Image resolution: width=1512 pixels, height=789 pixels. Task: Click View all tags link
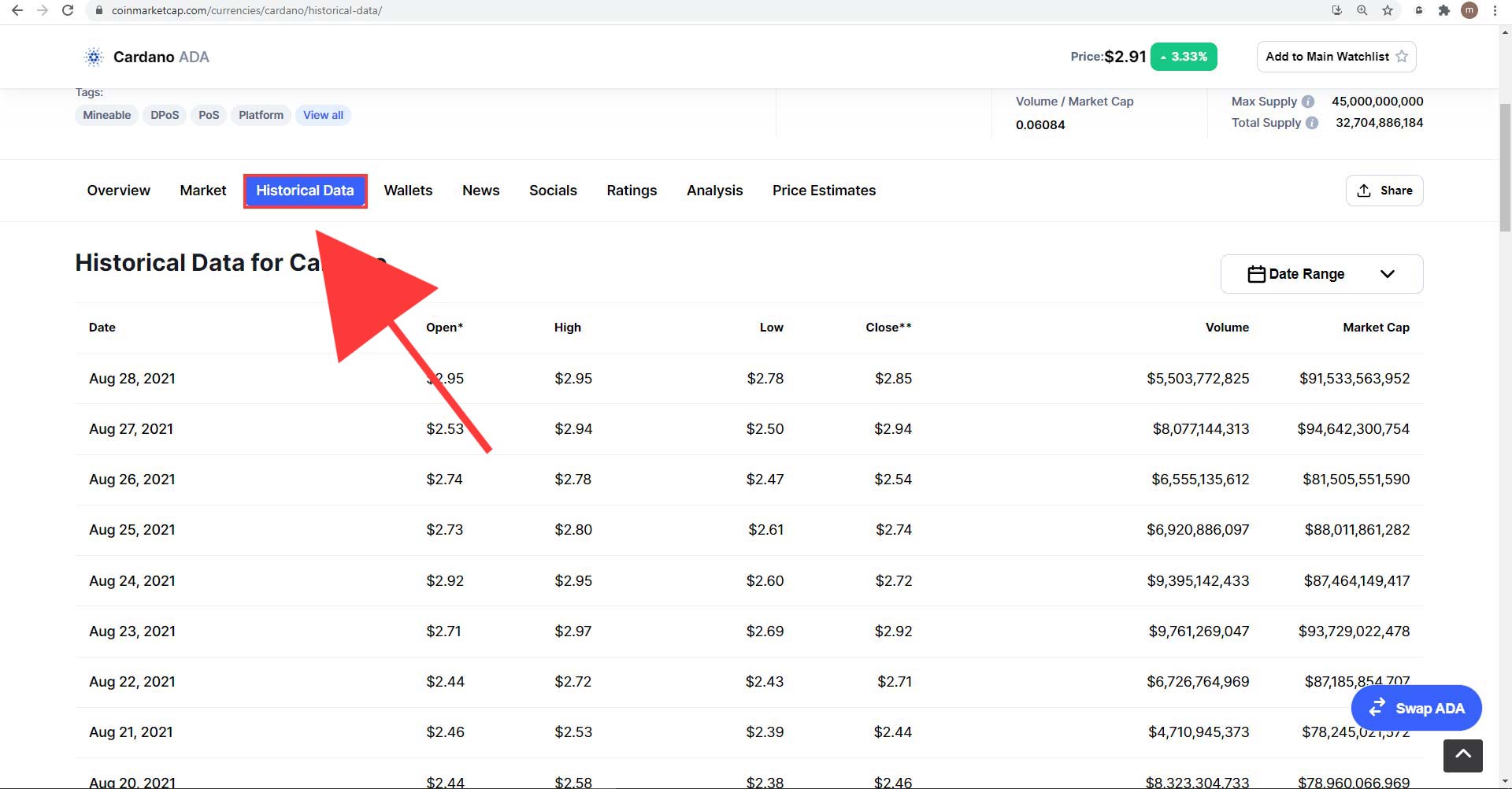point(323,115)
